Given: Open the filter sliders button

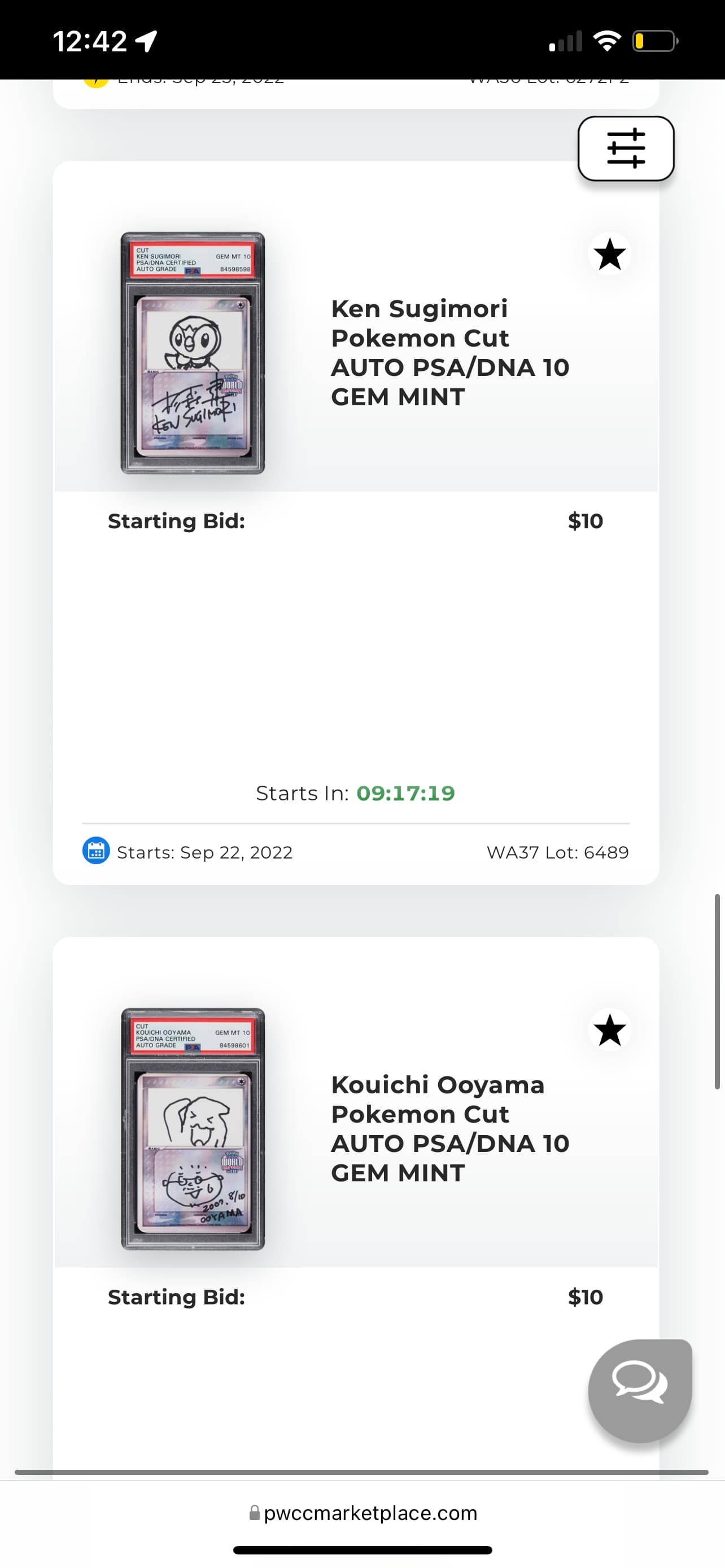Looking at the screenshot, I should pos(625,148).
